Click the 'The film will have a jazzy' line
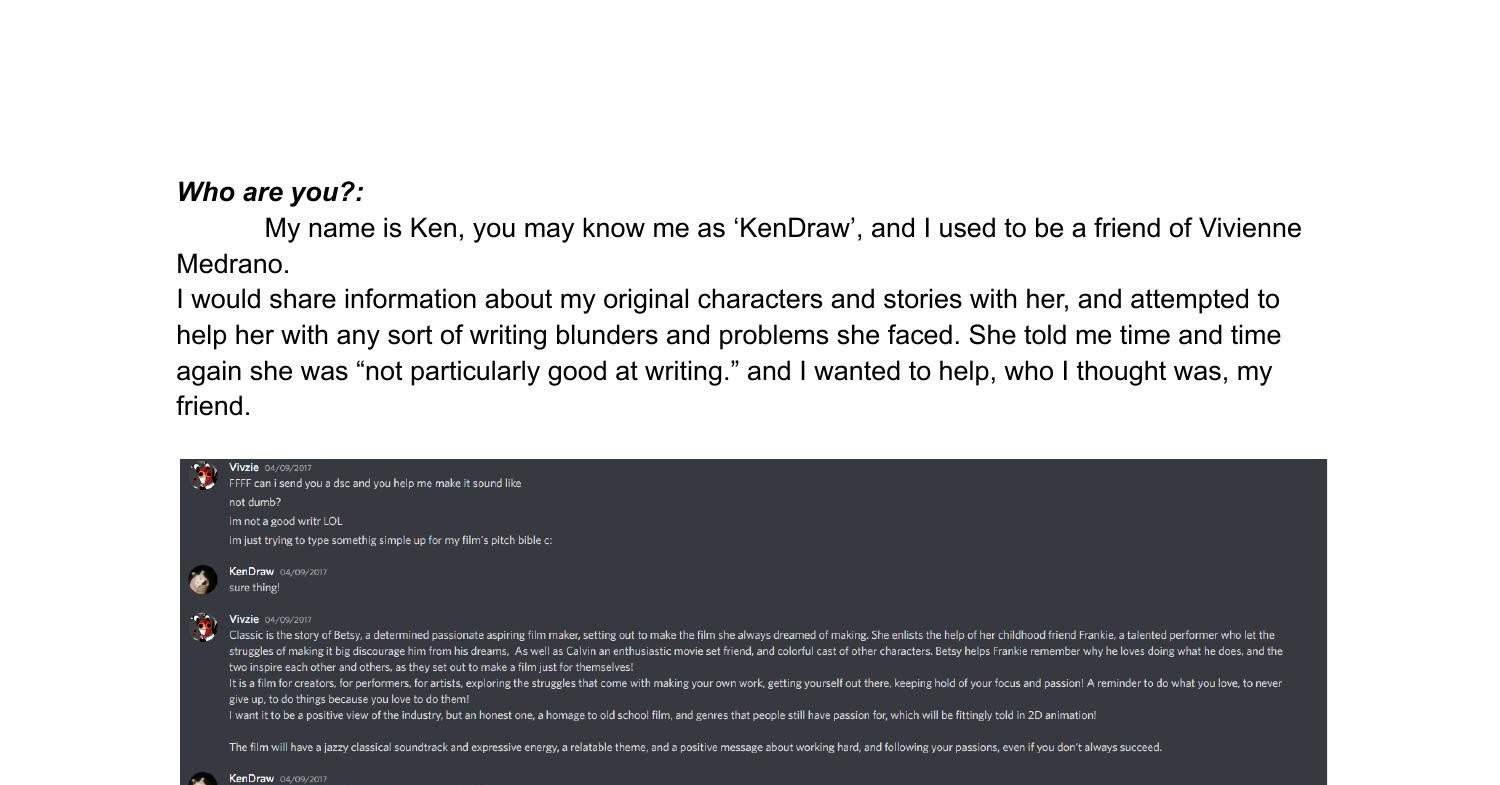This screenshot has height=785, width=1500. pos(695,747)
